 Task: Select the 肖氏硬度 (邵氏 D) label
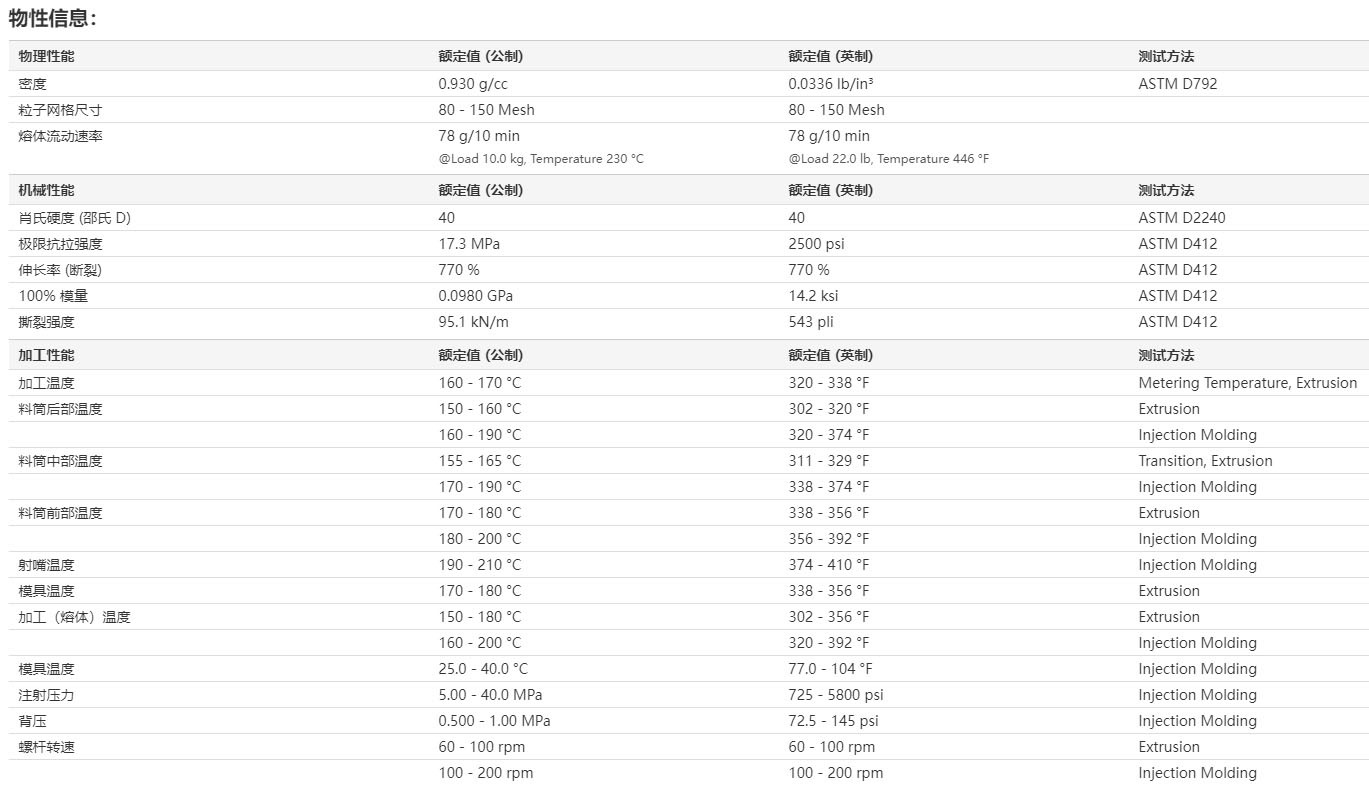(x=74, y=218)
